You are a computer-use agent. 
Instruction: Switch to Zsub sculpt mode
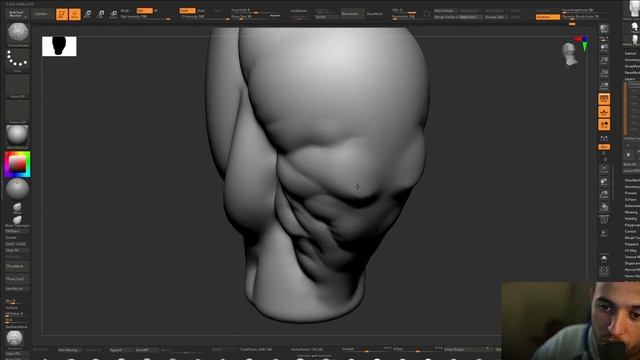click(201, 11)
